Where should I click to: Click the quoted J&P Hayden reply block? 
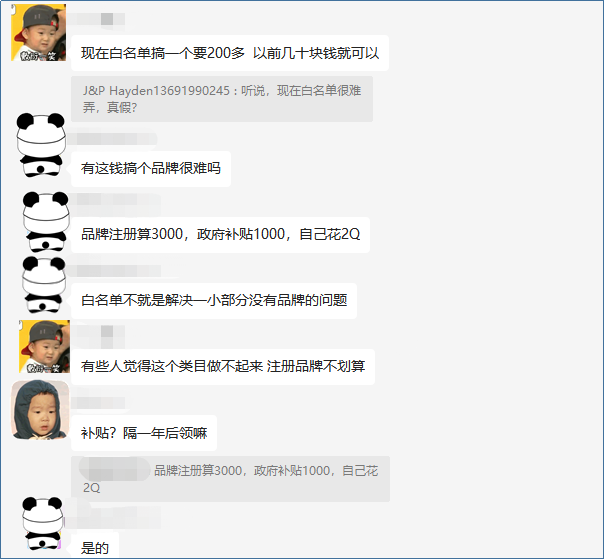tap(222, 99)
